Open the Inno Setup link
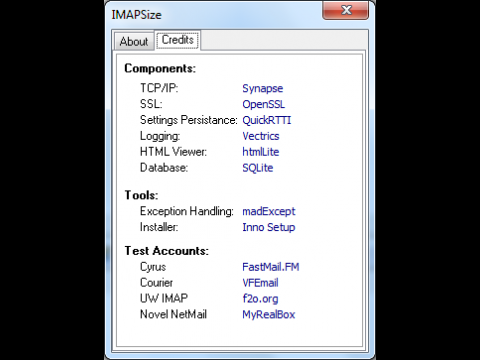This screenshot has width=480, height=360. tap(269, 227)
